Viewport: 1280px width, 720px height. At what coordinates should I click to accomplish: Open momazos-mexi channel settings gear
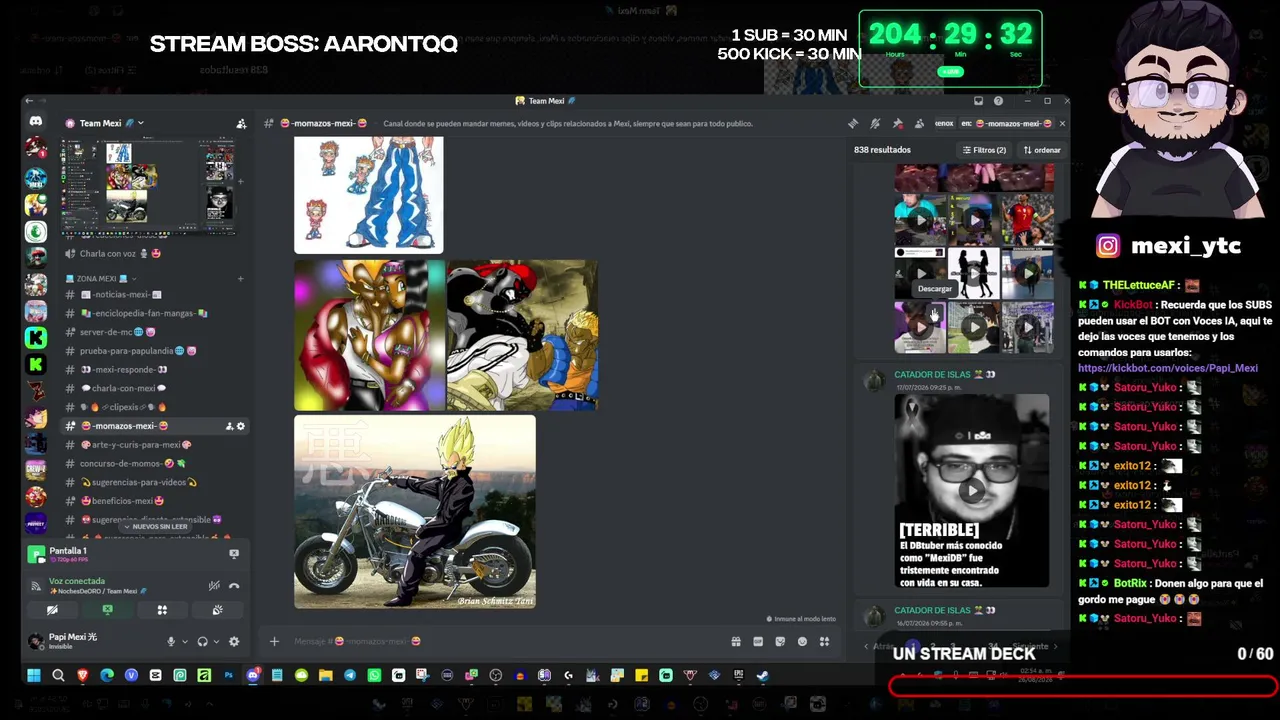pos(241,426)
